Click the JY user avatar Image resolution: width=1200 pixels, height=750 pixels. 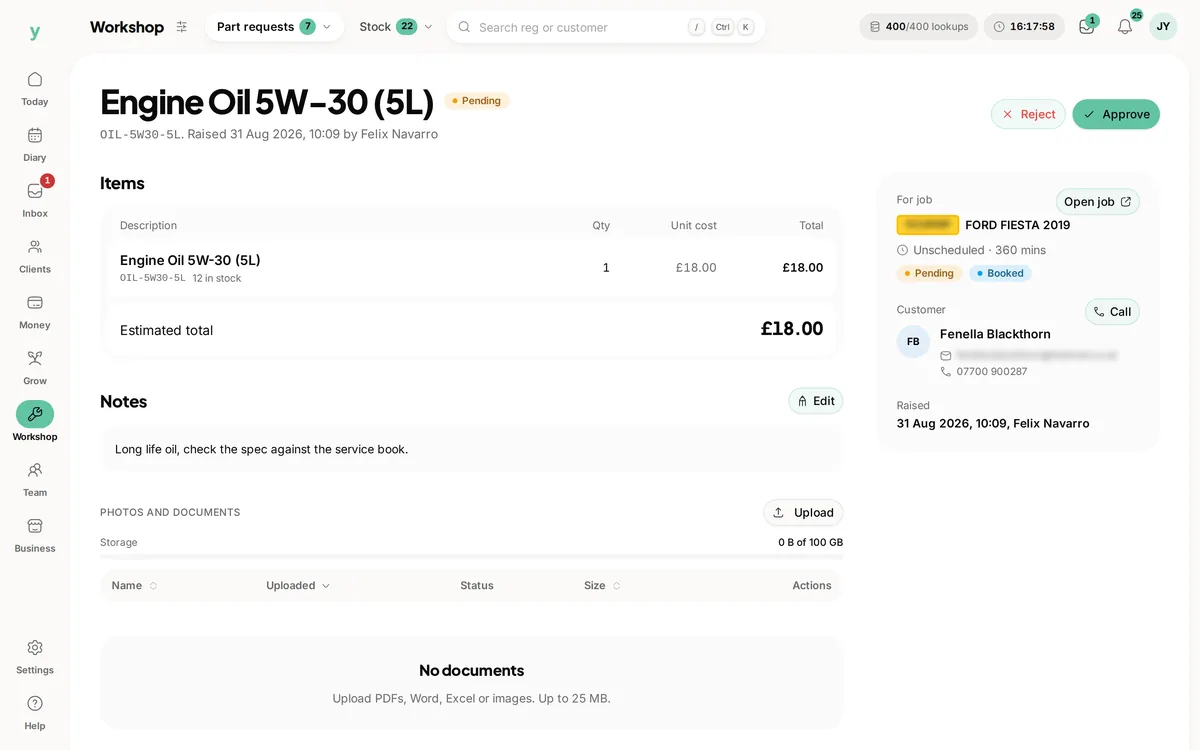[1163, 27]
